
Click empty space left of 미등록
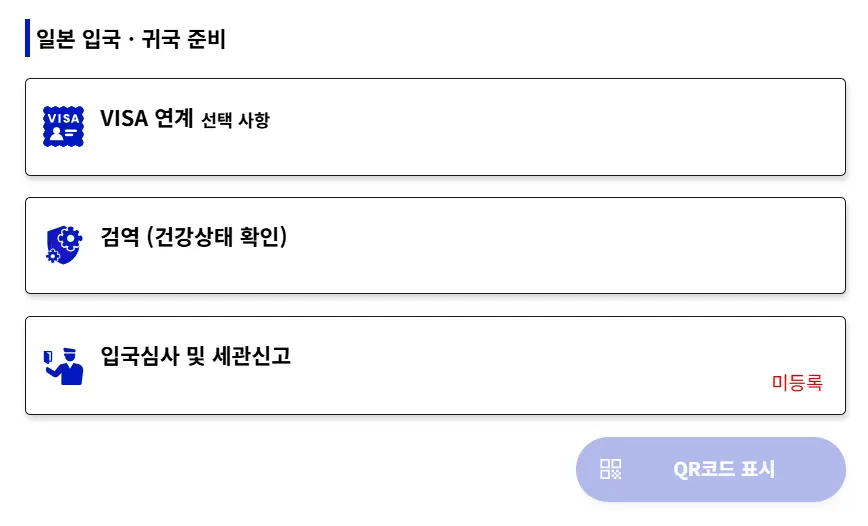[498, 383]
